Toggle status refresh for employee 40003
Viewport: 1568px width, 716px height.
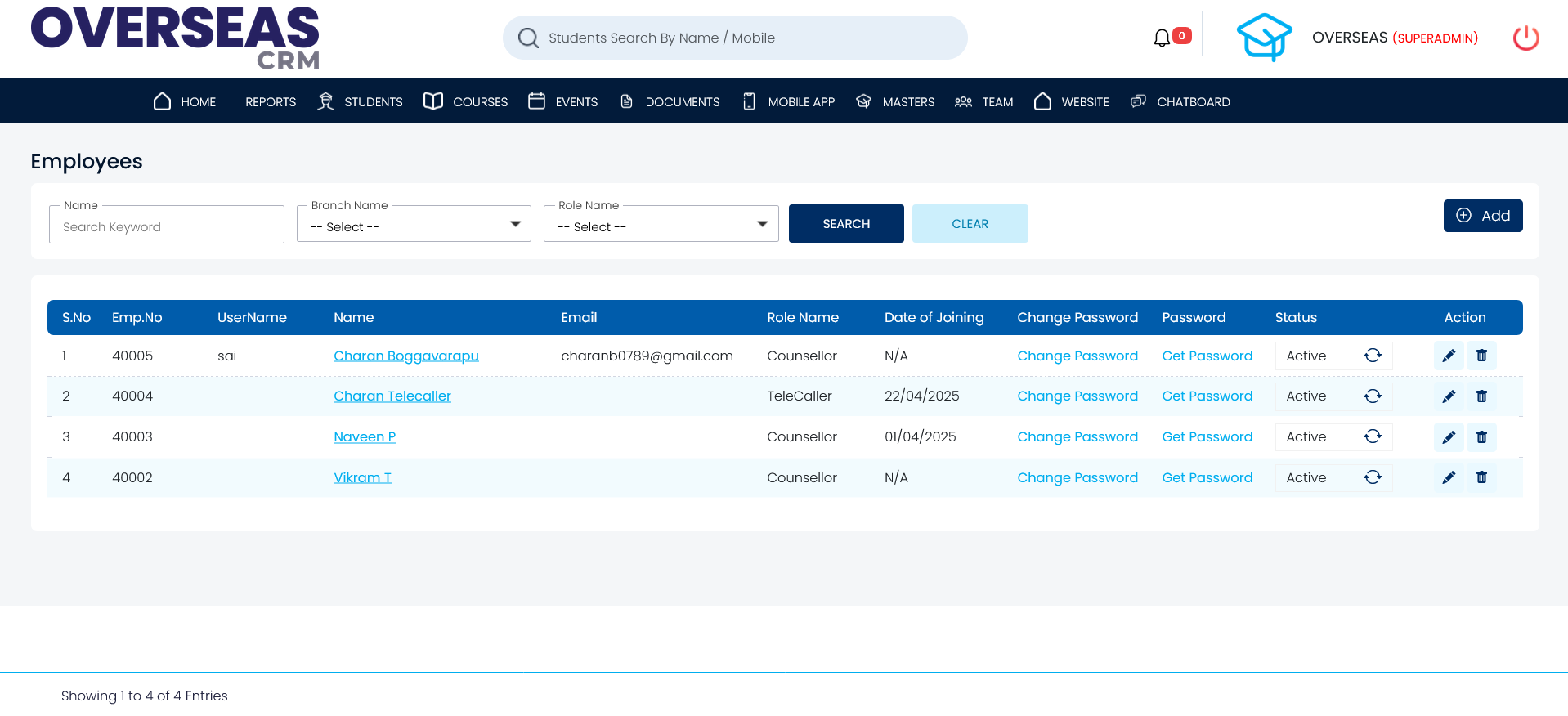pos(1373,437)
